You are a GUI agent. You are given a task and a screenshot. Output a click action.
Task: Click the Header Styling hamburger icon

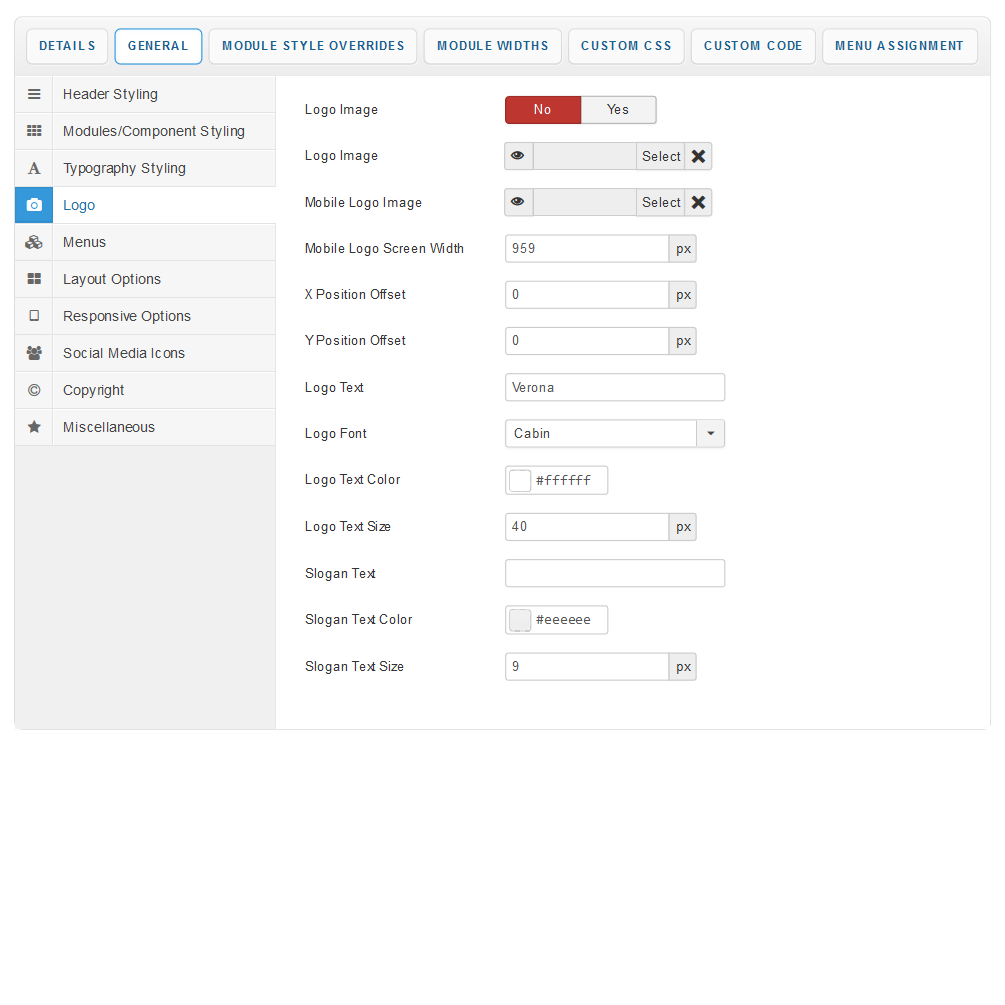[34, 94]
